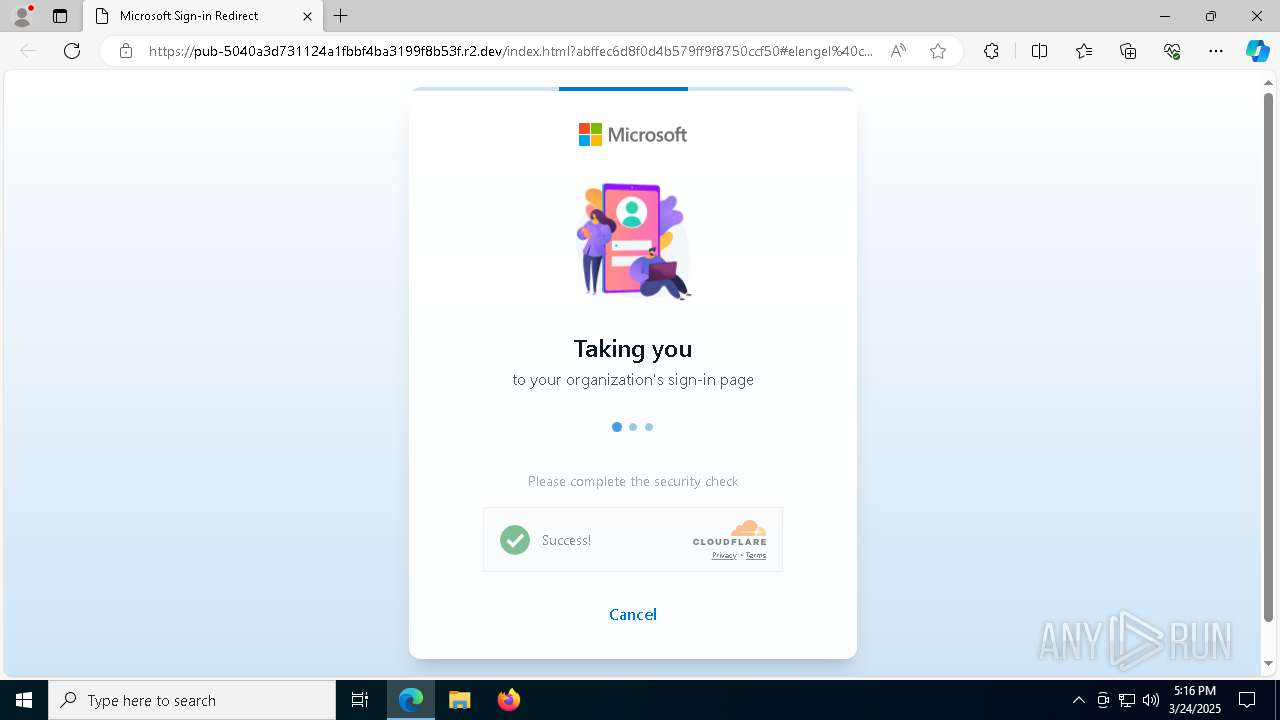This screenshot has height=720, width=1280.
Task: Open Task View on the taskbar
Action: (x=360, y=700)
